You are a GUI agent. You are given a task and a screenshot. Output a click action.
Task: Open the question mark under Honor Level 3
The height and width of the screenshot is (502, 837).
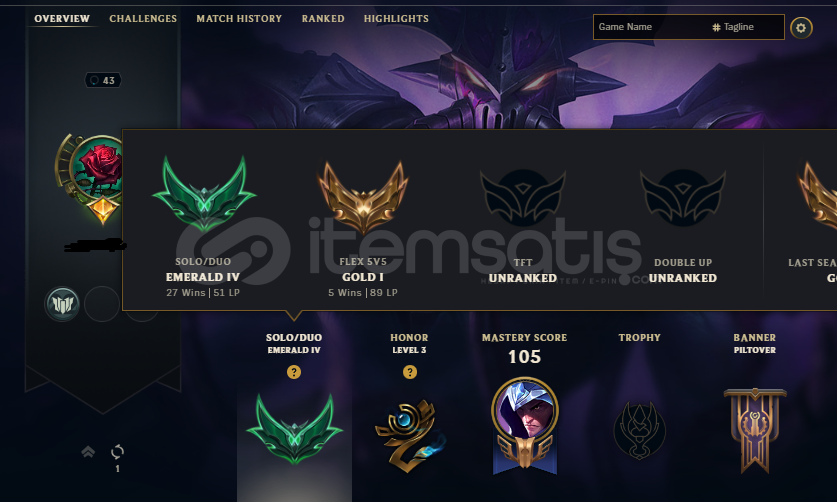[x=409, y=372]
